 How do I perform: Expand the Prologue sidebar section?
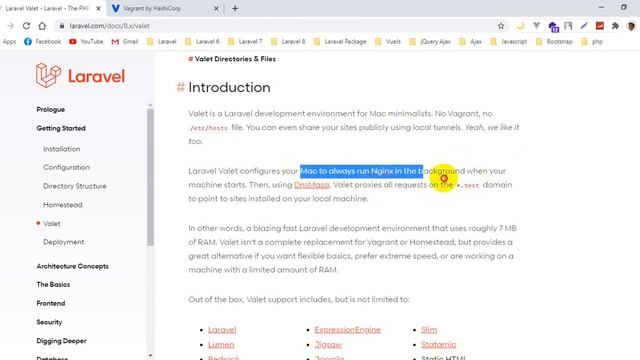point(51,109)
